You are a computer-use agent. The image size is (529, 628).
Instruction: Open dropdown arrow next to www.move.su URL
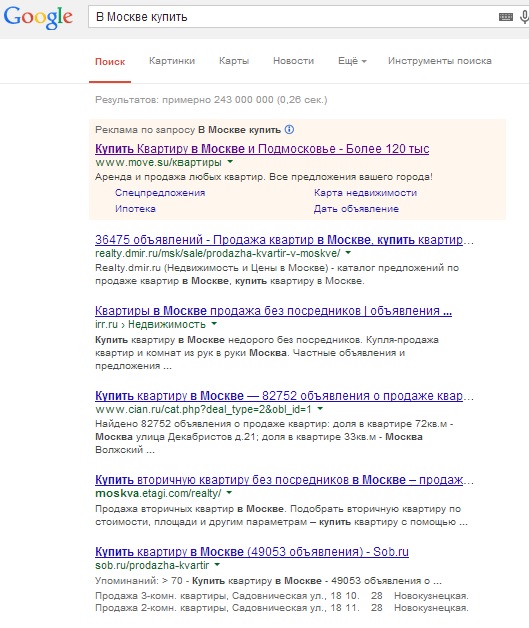230,162
